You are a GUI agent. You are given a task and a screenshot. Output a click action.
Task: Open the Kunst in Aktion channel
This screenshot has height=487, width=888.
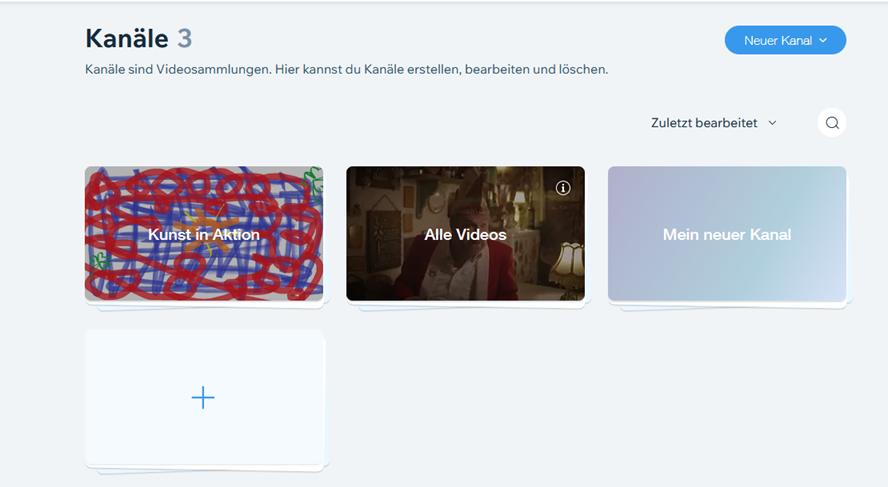204,233
